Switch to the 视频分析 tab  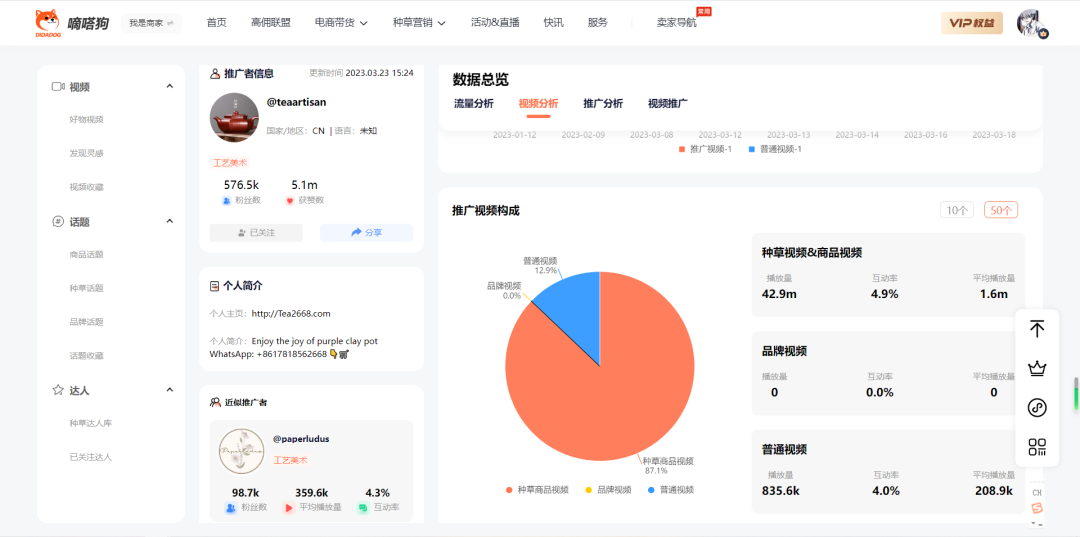[539, 104]
